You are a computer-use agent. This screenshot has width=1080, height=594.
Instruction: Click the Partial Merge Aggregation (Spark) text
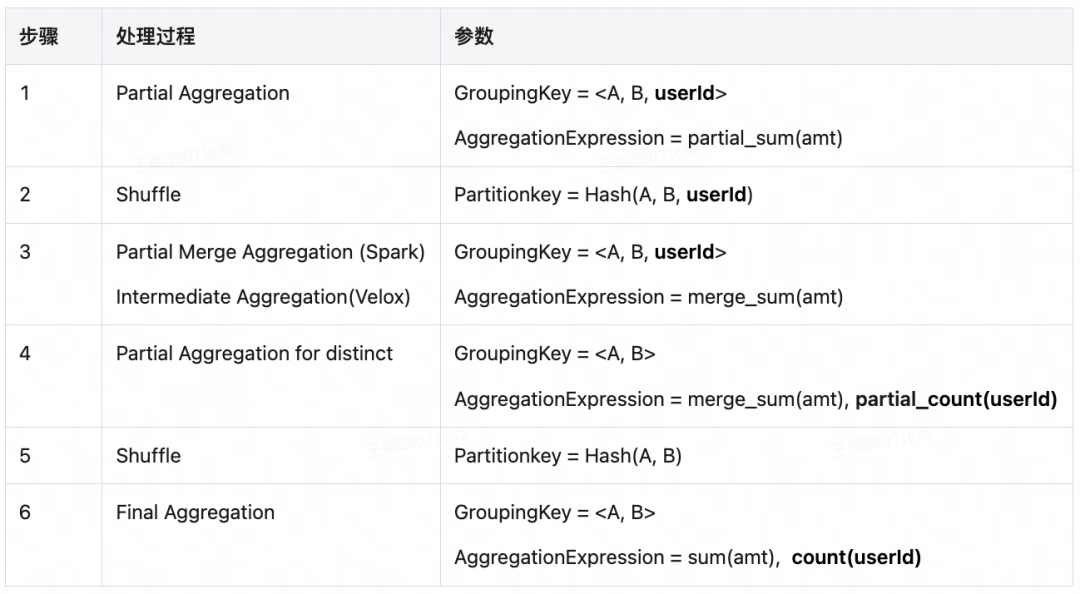pos(270,252)
